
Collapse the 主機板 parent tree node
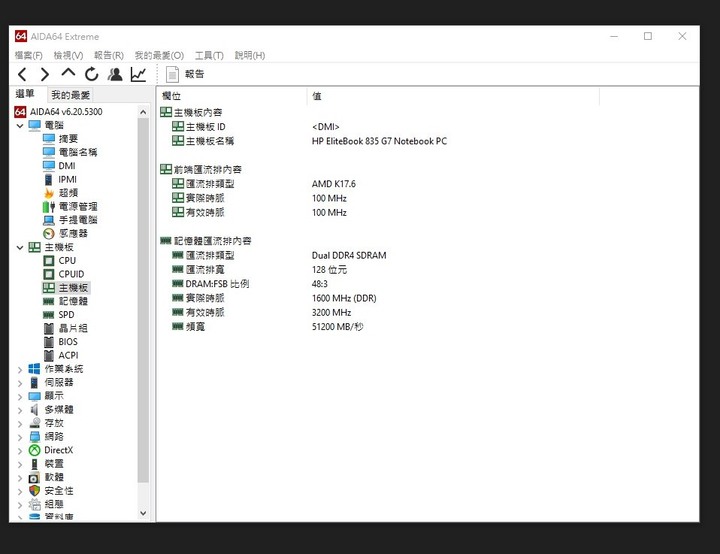[20, 248]
